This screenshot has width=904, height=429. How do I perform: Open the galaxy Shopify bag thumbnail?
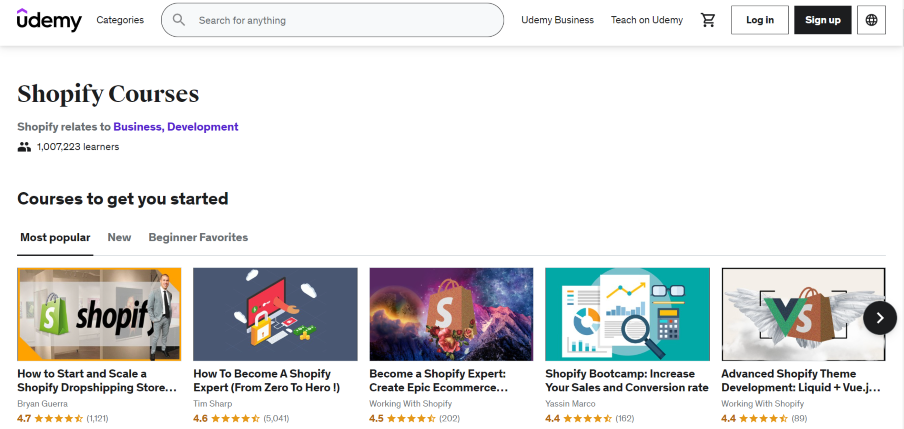click(x=451, y=314)
